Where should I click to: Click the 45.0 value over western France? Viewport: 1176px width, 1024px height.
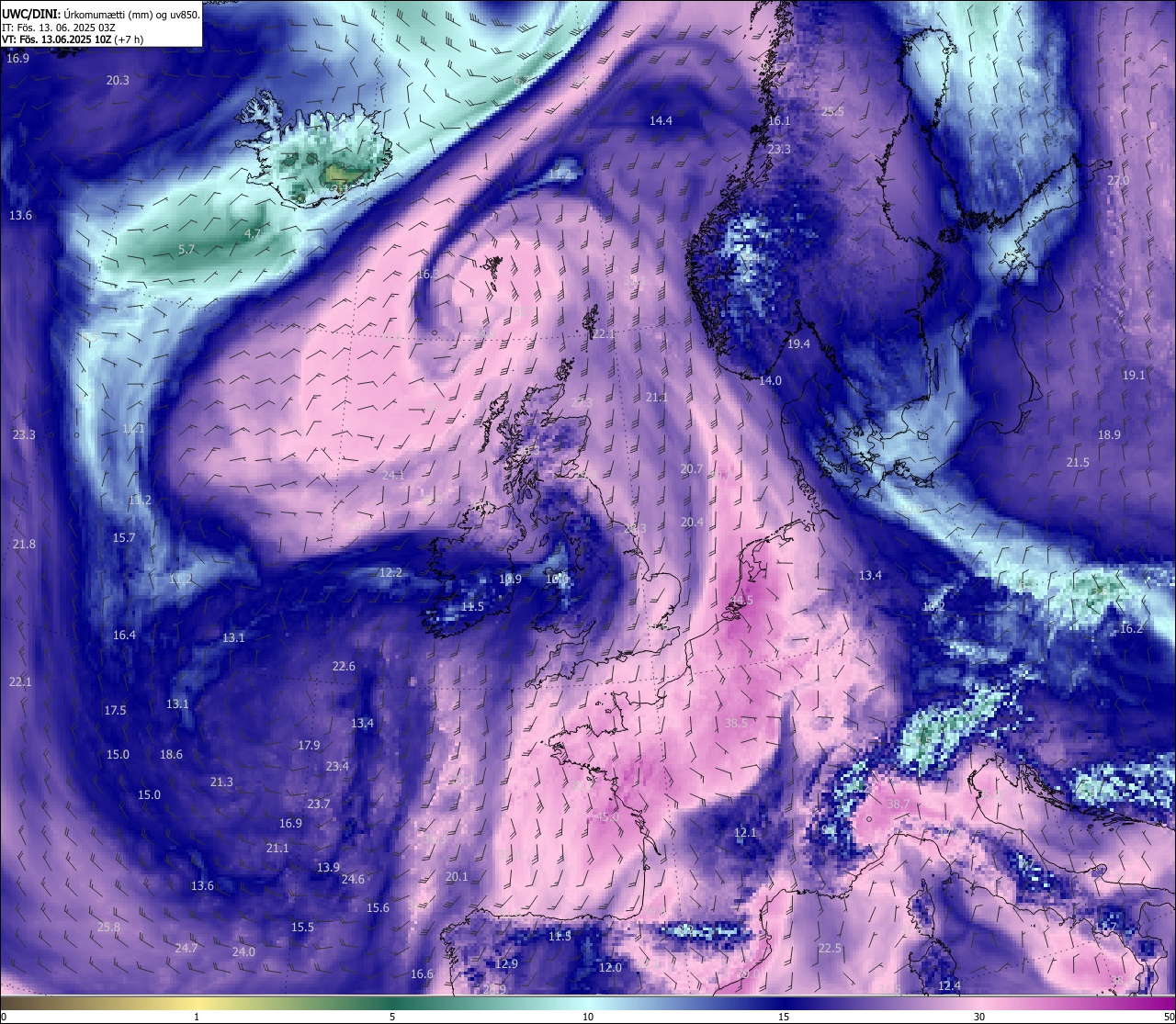(x=606, y=816)
